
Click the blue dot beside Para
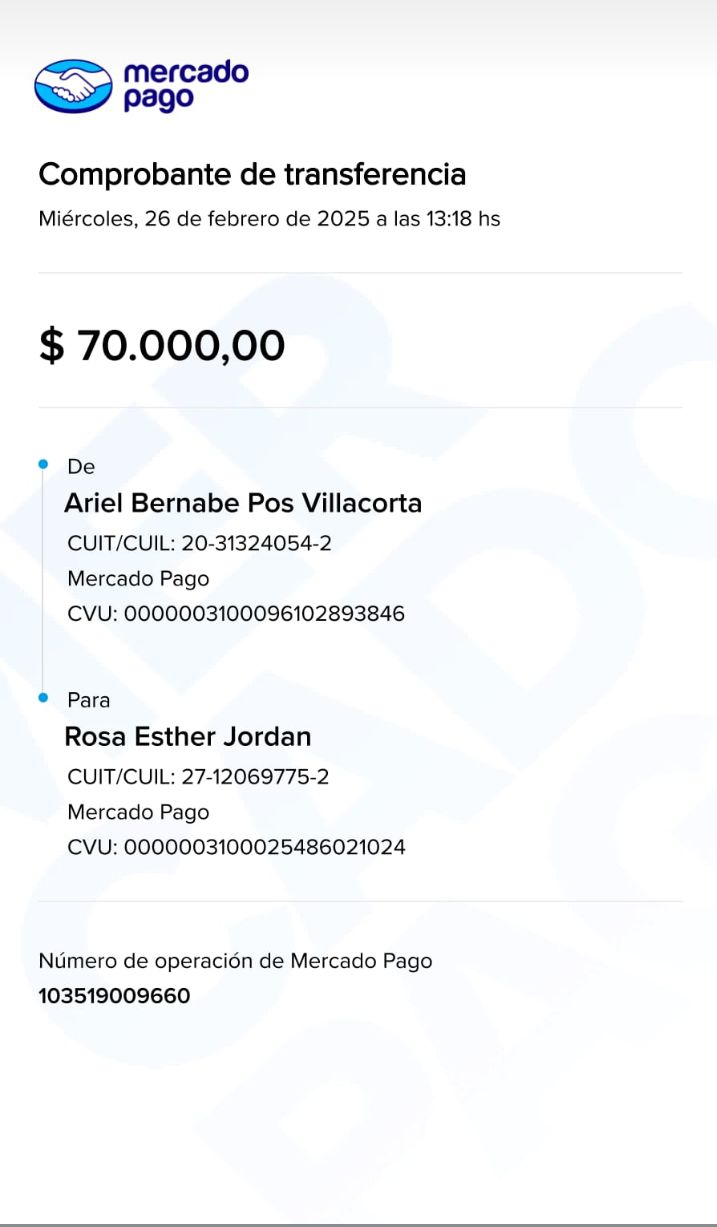[x=43, y=697]
